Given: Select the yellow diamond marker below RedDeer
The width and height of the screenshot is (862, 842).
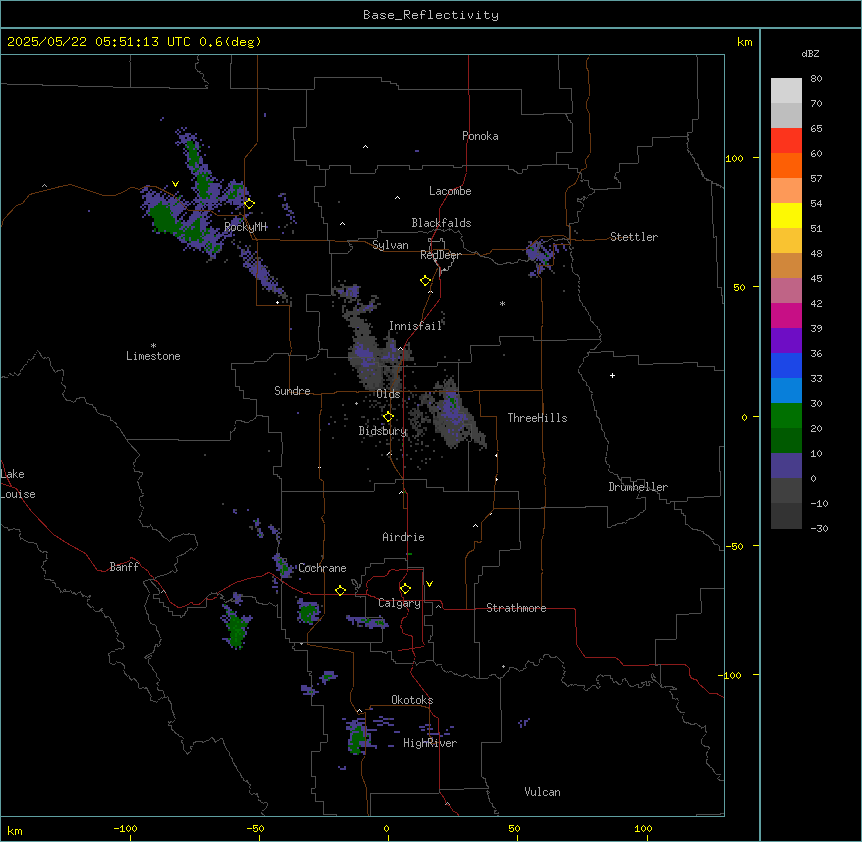Looking at the screenshot, I should tap(425, 281).
